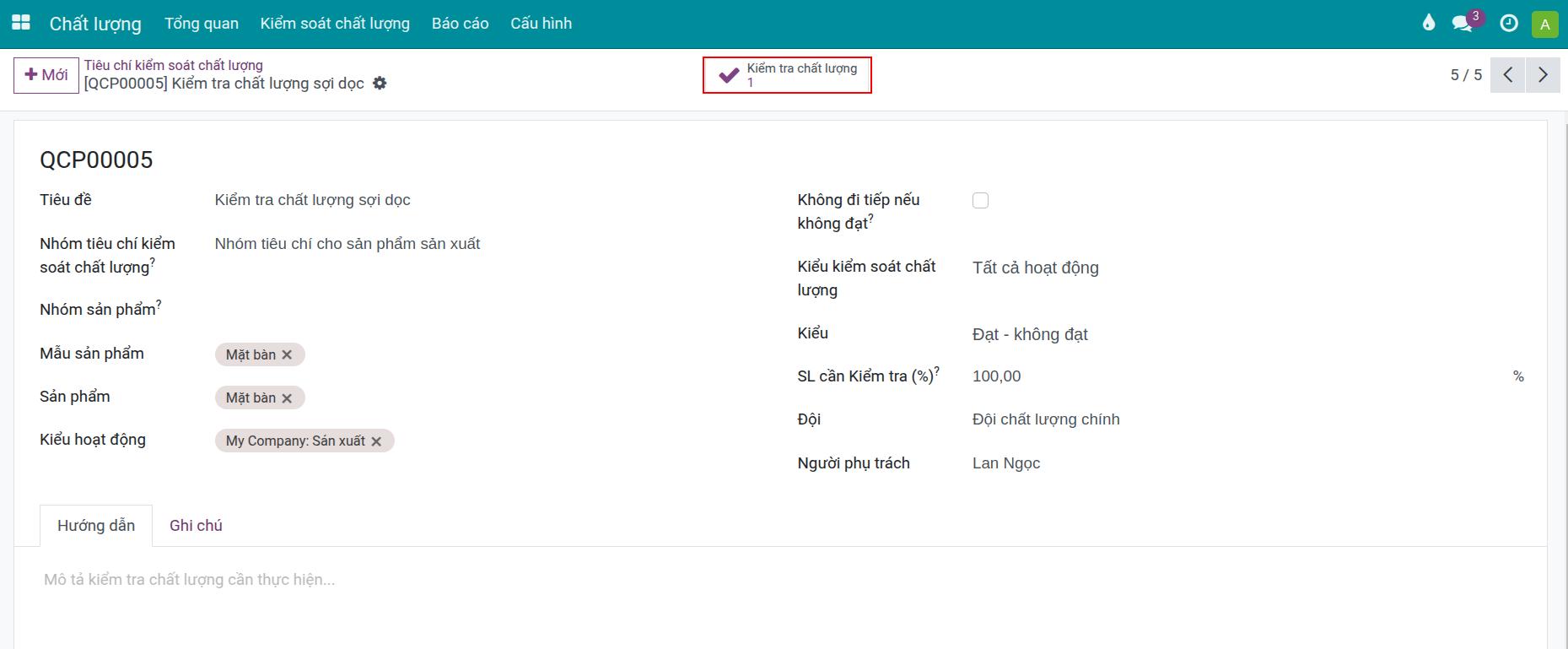
Task: Select the Hướng dẫn tab
Action: click(x=96, y=525)
